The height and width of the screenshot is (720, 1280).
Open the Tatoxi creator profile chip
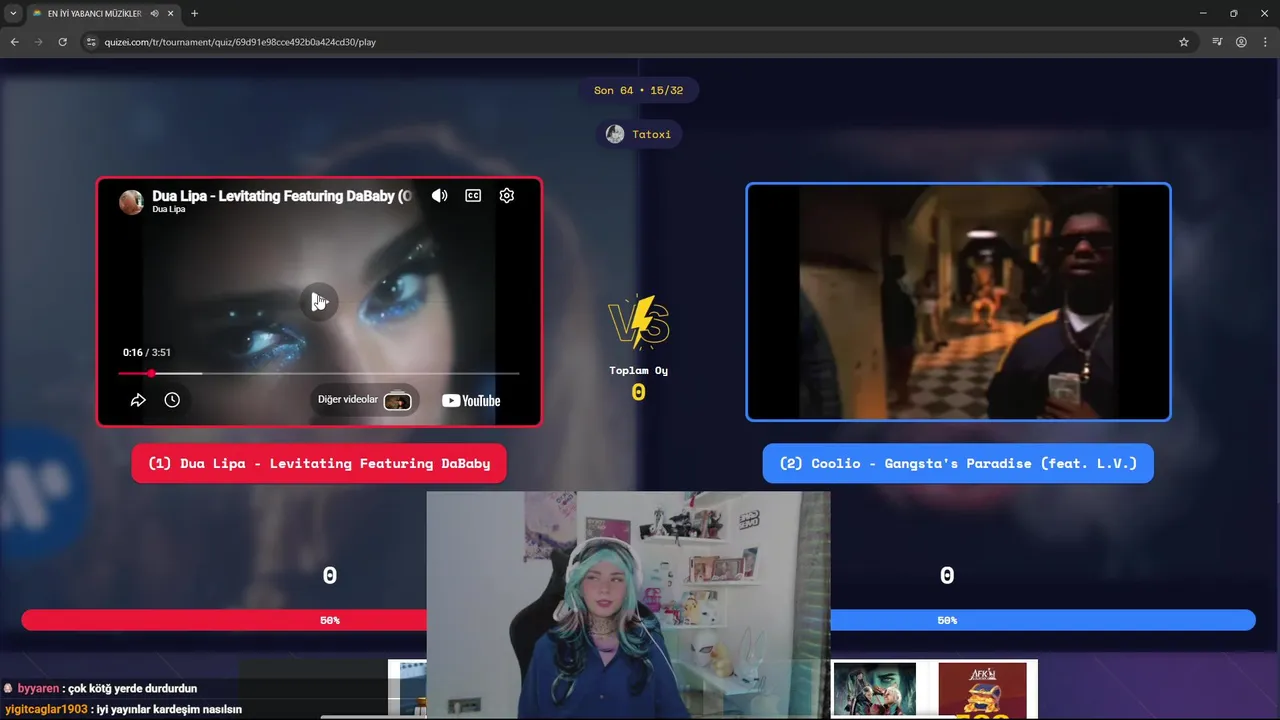tap(639, 134)
